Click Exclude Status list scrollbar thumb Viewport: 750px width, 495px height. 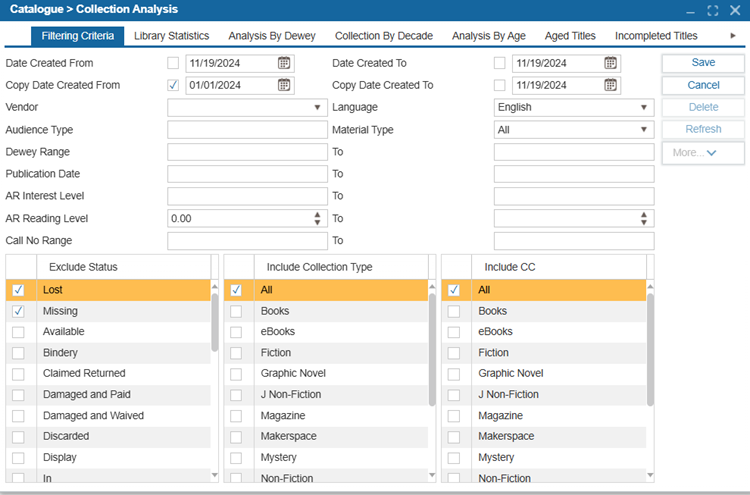pos(215,322)
